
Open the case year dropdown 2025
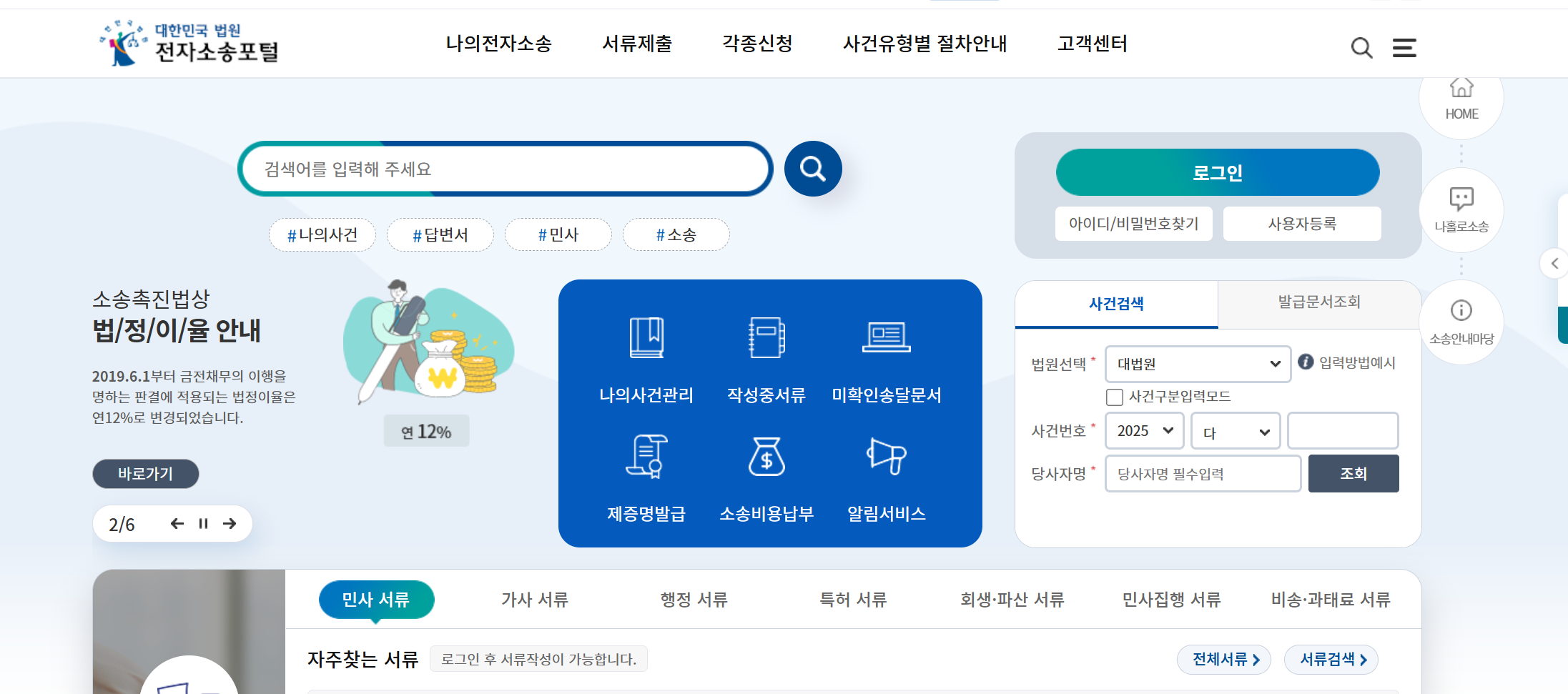(1145, 431)
